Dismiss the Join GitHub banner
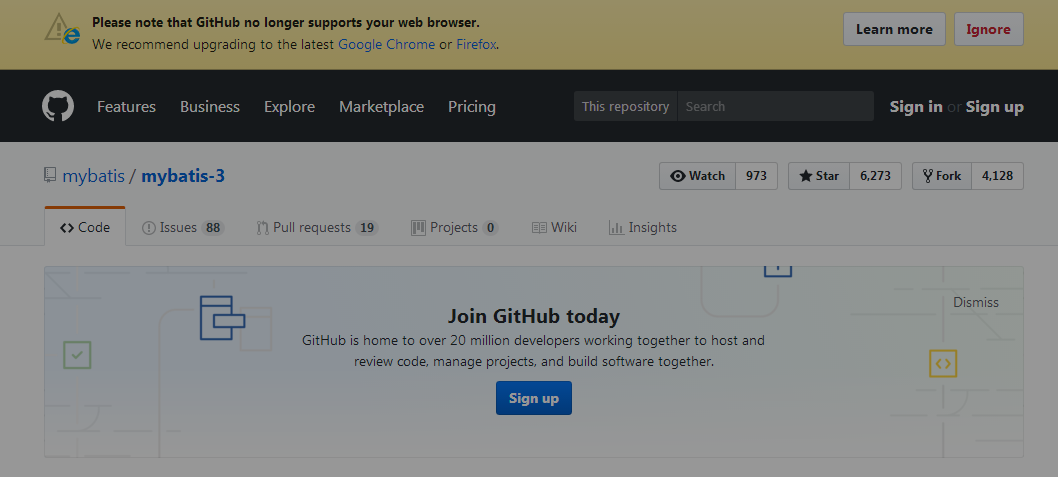 tap(975, 302)
